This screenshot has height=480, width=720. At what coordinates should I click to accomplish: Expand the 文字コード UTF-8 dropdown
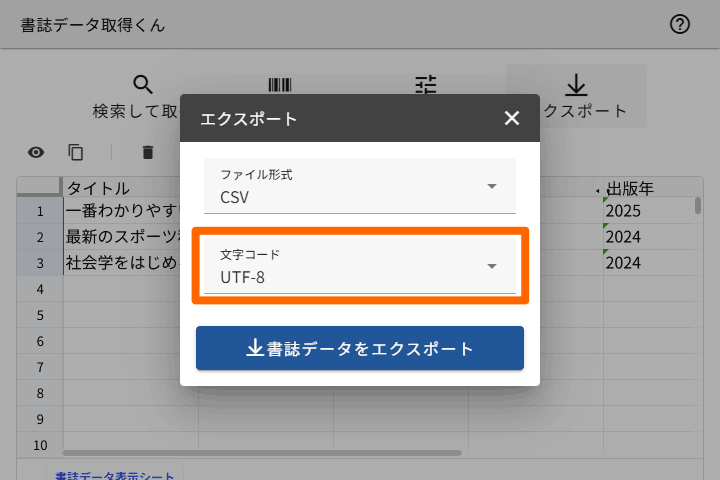click(360, 266)
